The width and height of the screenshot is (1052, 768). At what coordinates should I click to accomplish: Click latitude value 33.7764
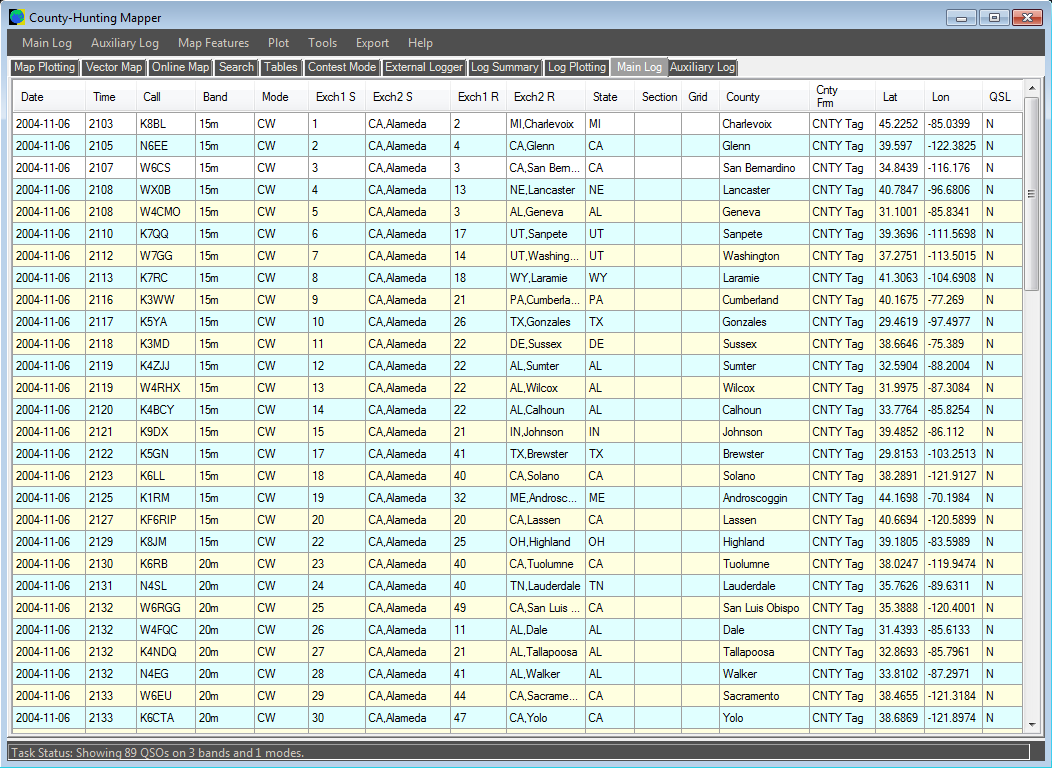pyautogui.click(x=899, y=410)
